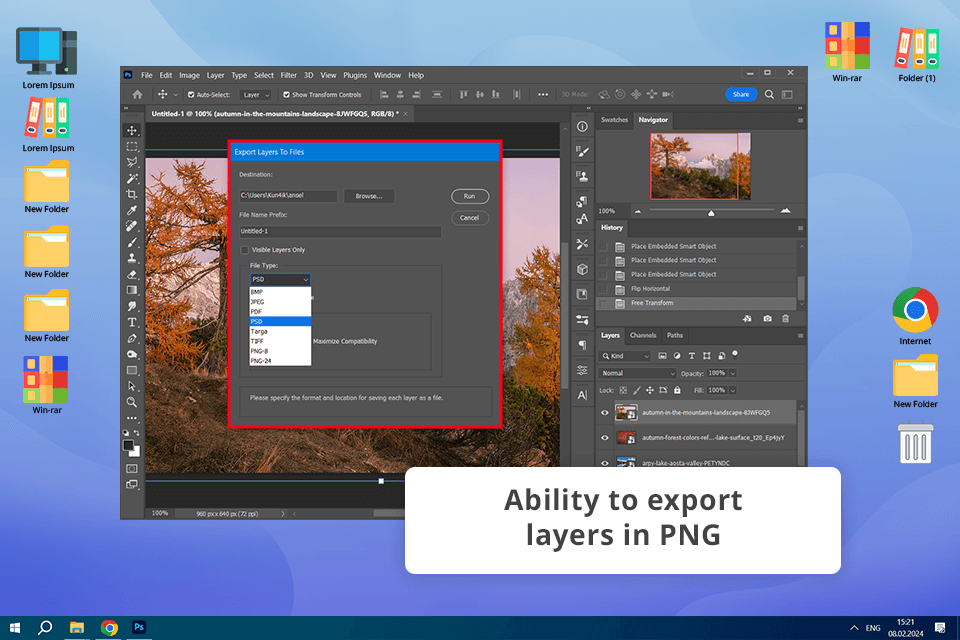Enable the Visible Layers Only checkbox
This screenshot has width=960, height=640.
pyautogui.click(x=245, y=249)
